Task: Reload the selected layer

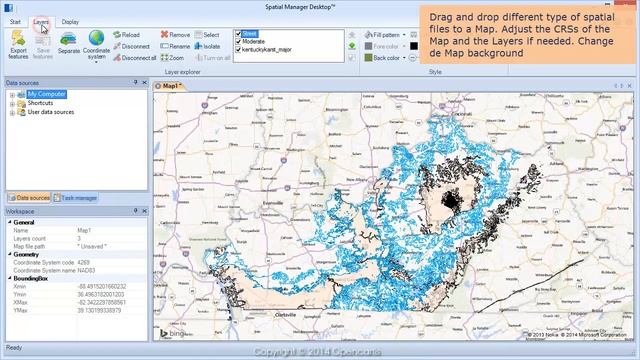Action: (x=127, y=35)
